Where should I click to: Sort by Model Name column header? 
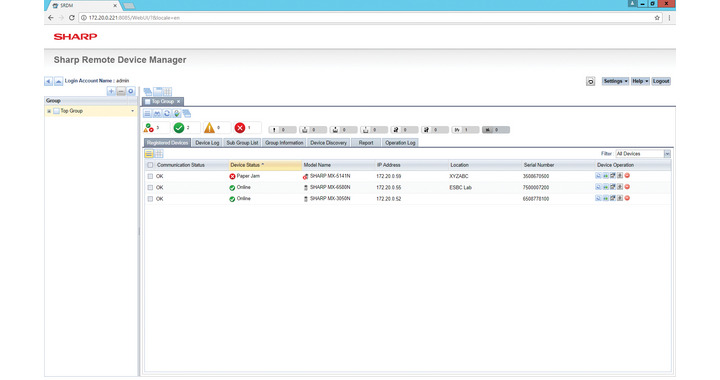pos(338,165)
